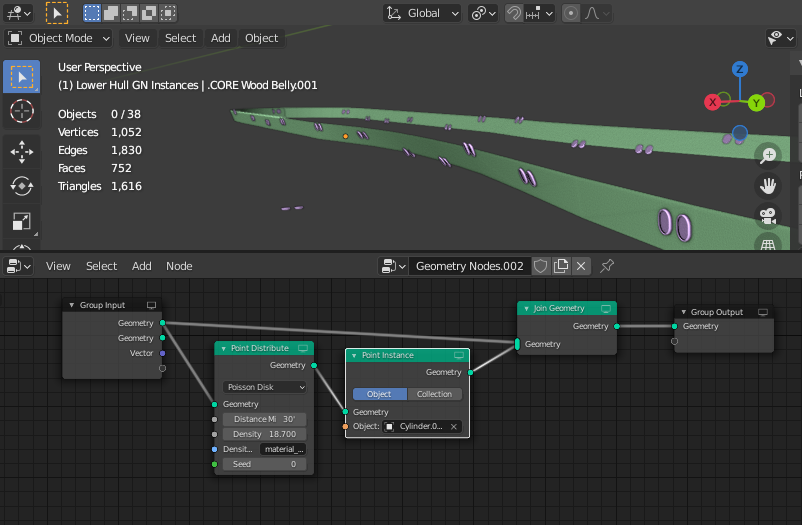
Task: Open the viewport View menu
Action: [137, 38]
